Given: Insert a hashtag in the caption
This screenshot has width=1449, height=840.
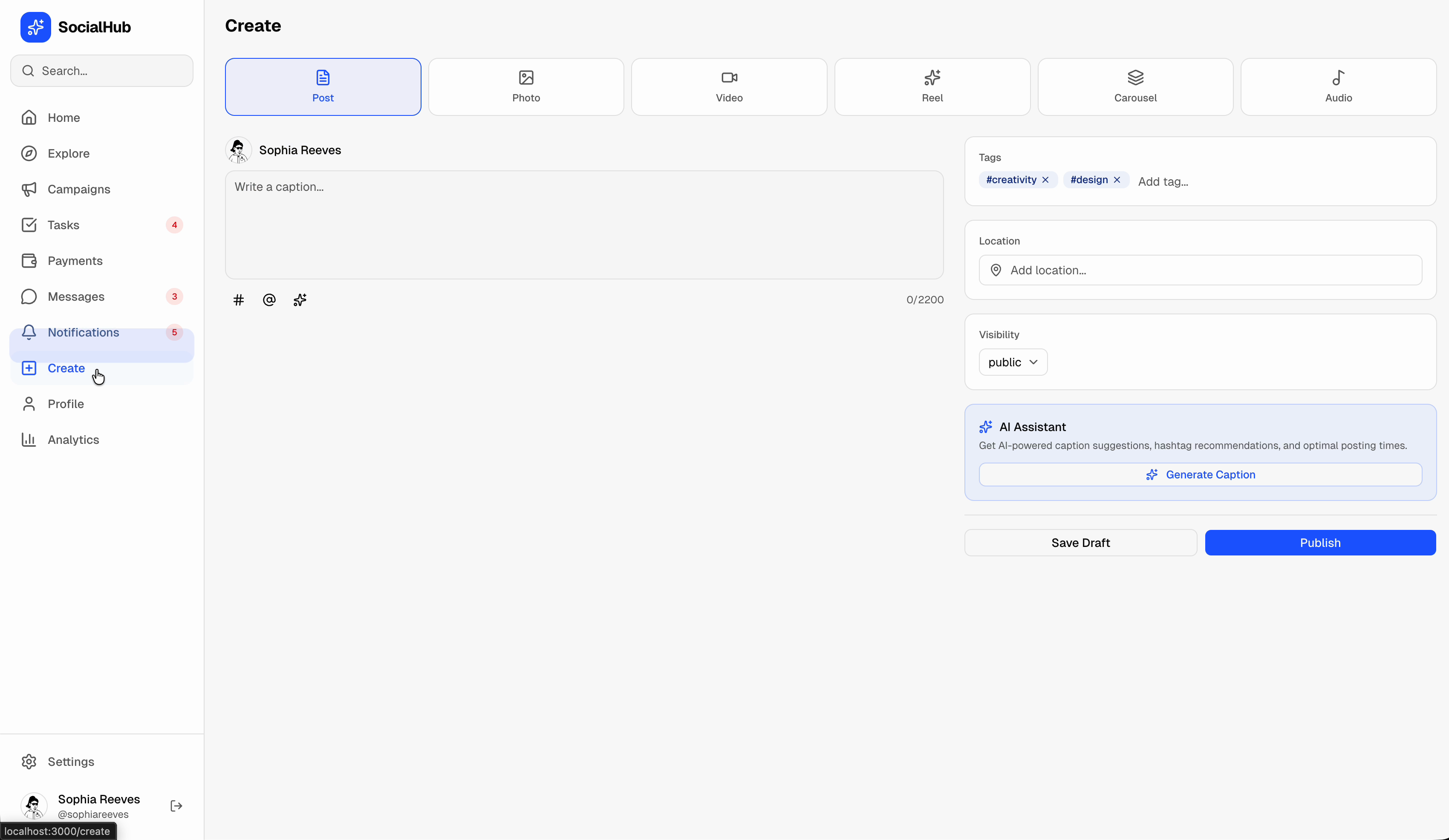Looking at the screenshot, I should (x=239, y=299).
